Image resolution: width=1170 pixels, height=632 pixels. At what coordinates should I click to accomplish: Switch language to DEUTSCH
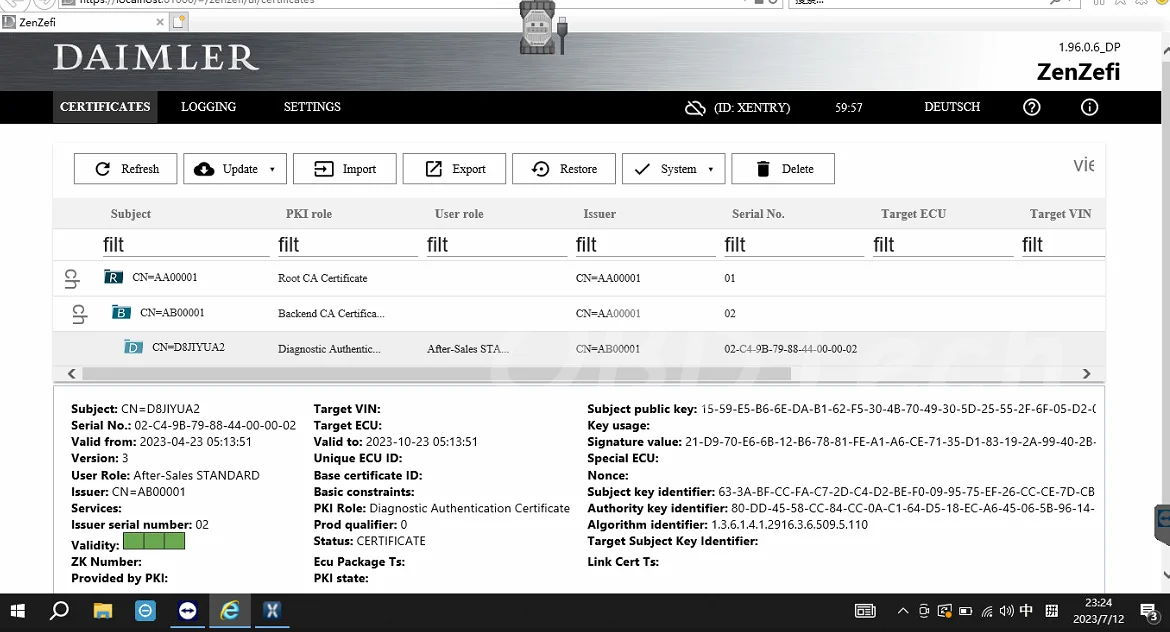(x=952, y=107)
